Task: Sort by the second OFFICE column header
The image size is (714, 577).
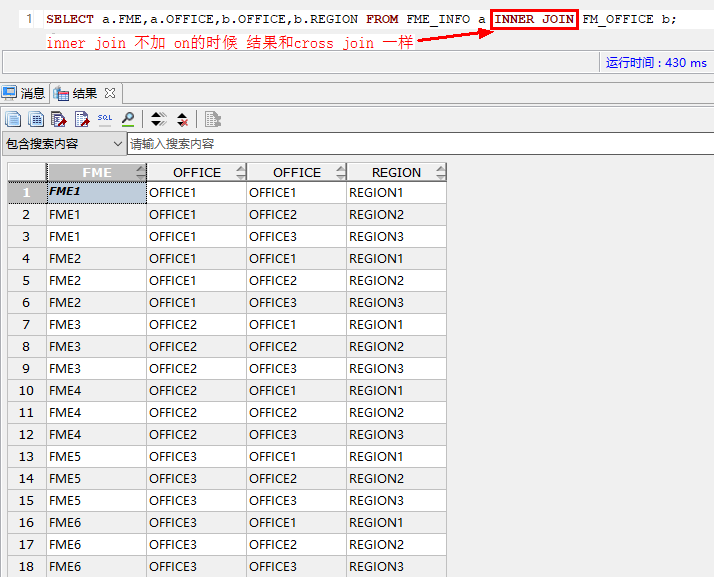Action: [x=297, y=173]
